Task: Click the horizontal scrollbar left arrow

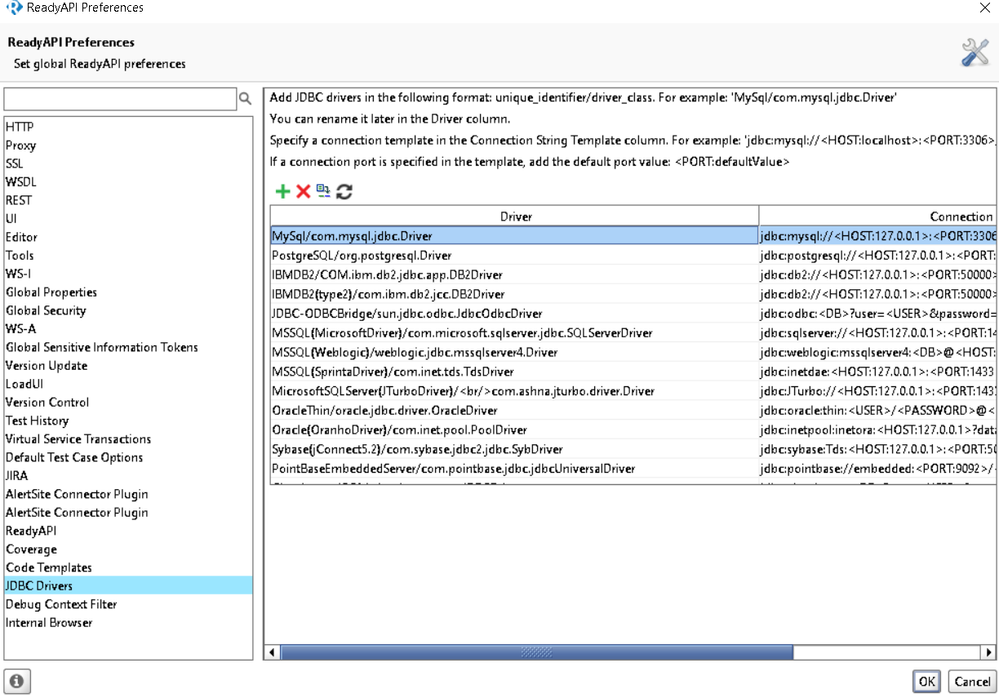Action: tap(273, 652)
